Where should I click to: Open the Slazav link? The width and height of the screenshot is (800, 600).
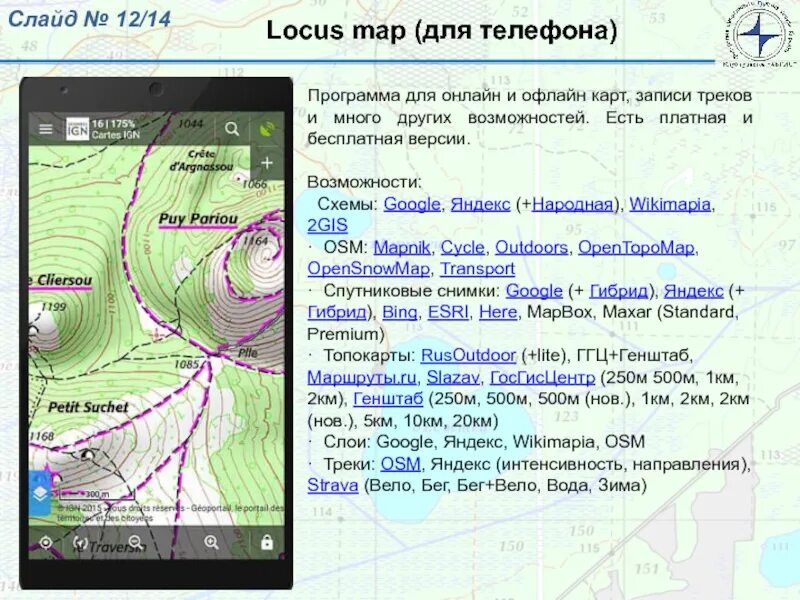tap(453, 378)
